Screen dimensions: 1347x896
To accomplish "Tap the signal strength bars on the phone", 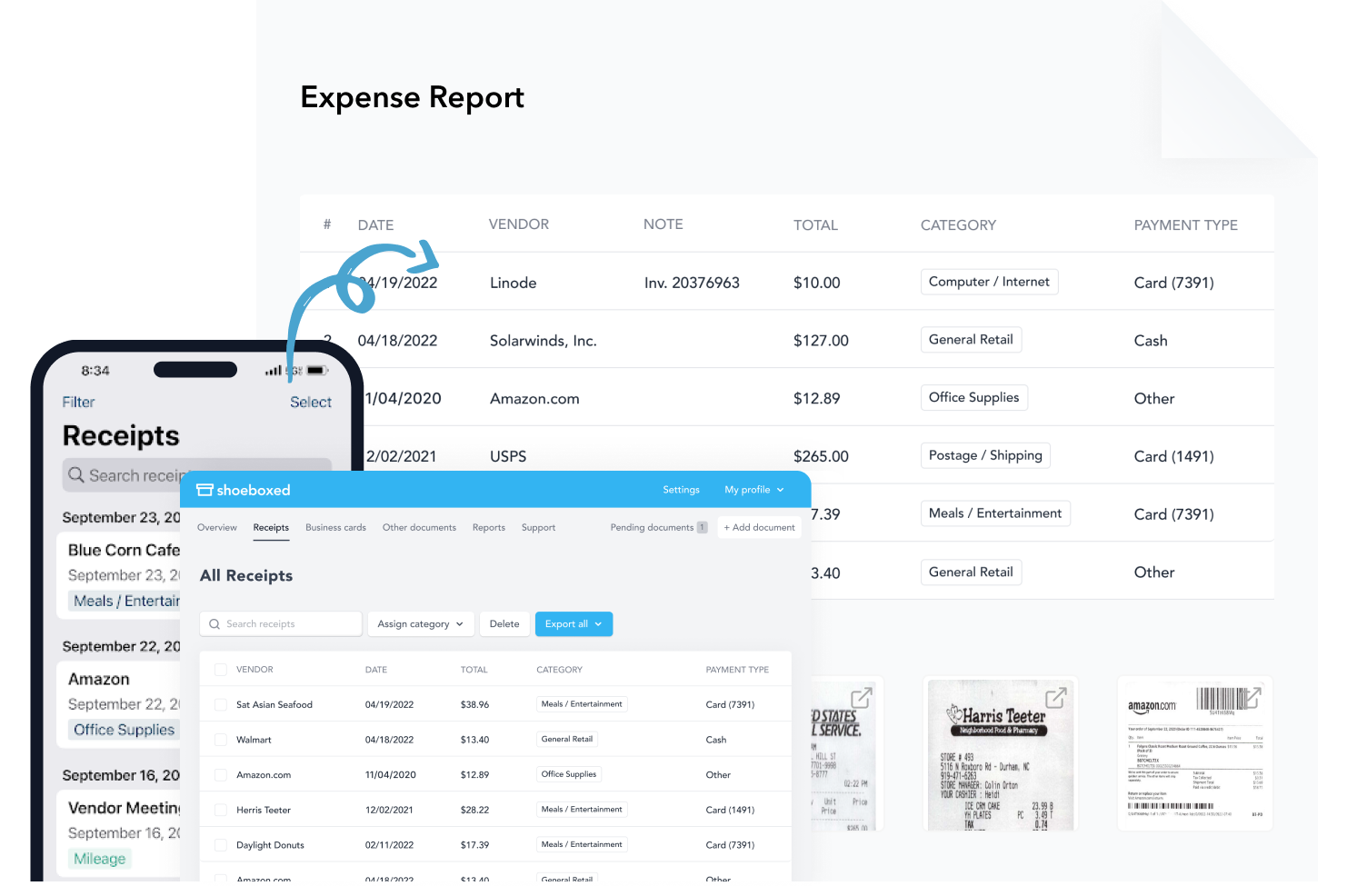I will click(x=274, y=371).
